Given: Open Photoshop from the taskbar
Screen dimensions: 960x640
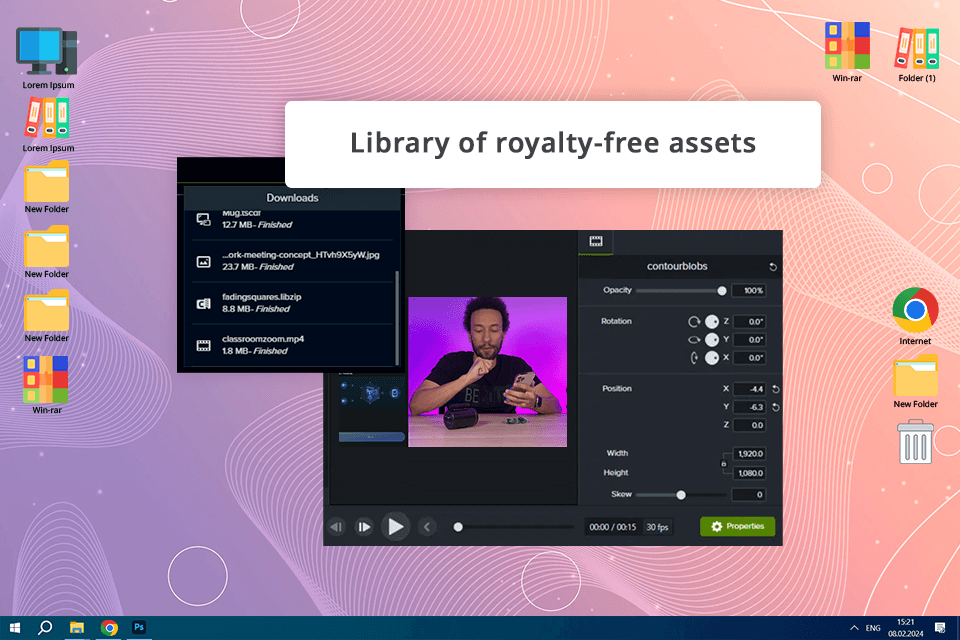Looking at the screenshot, I should tap(139, 627).
